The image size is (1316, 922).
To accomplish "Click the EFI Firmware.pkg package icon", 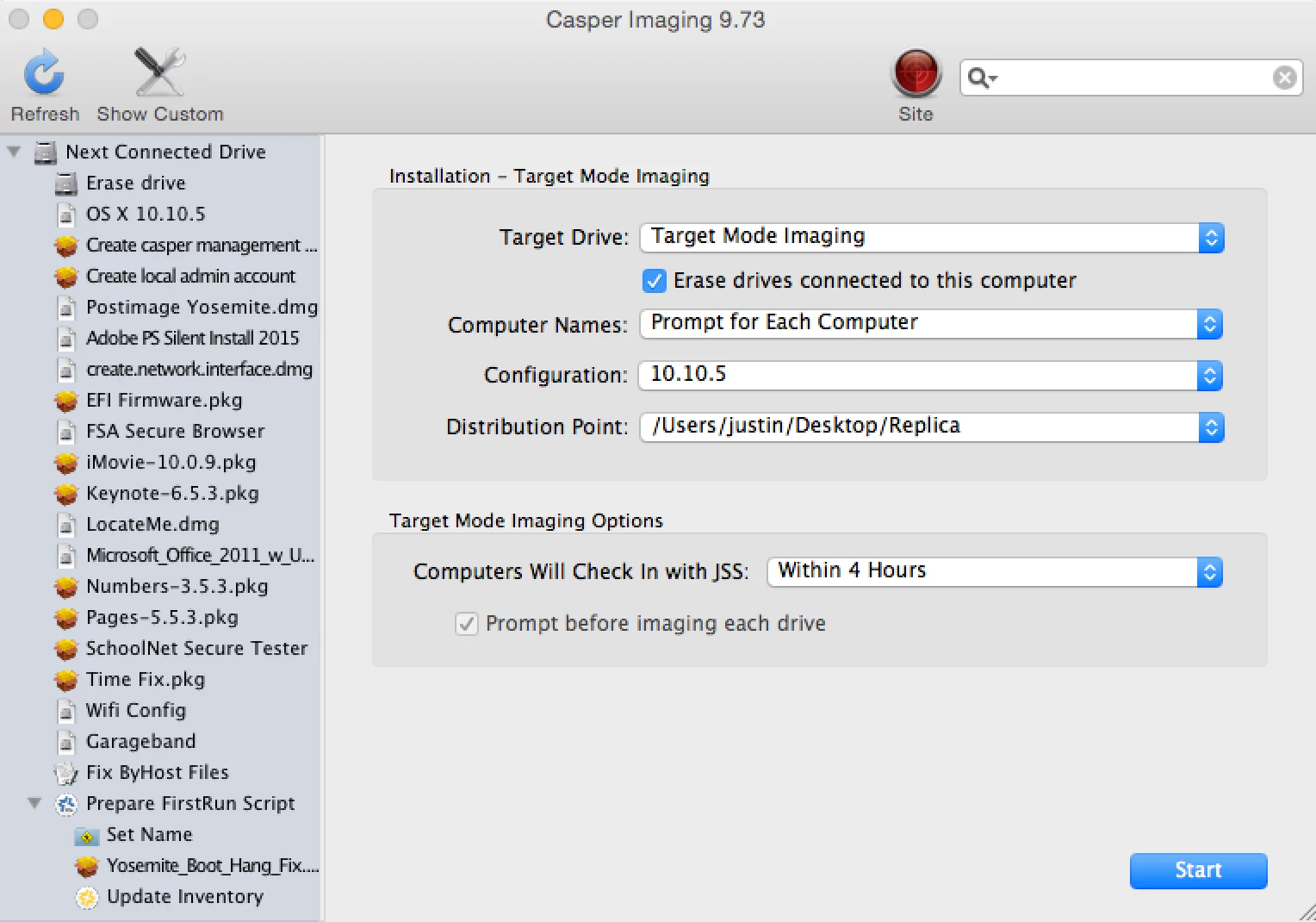I will [x=66, y=402].
